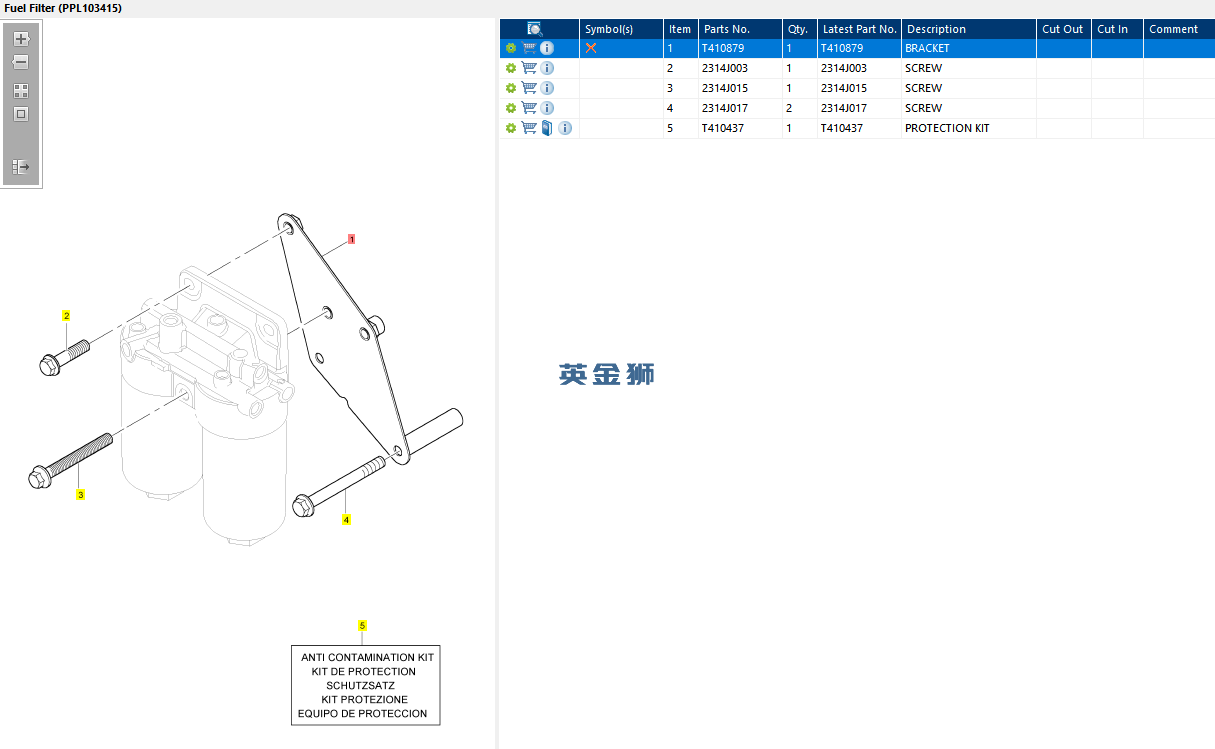This screenshot has width=1215, height=749.
Task: Add 2314J003 screw to shopping cart
Action: point(529,68)
